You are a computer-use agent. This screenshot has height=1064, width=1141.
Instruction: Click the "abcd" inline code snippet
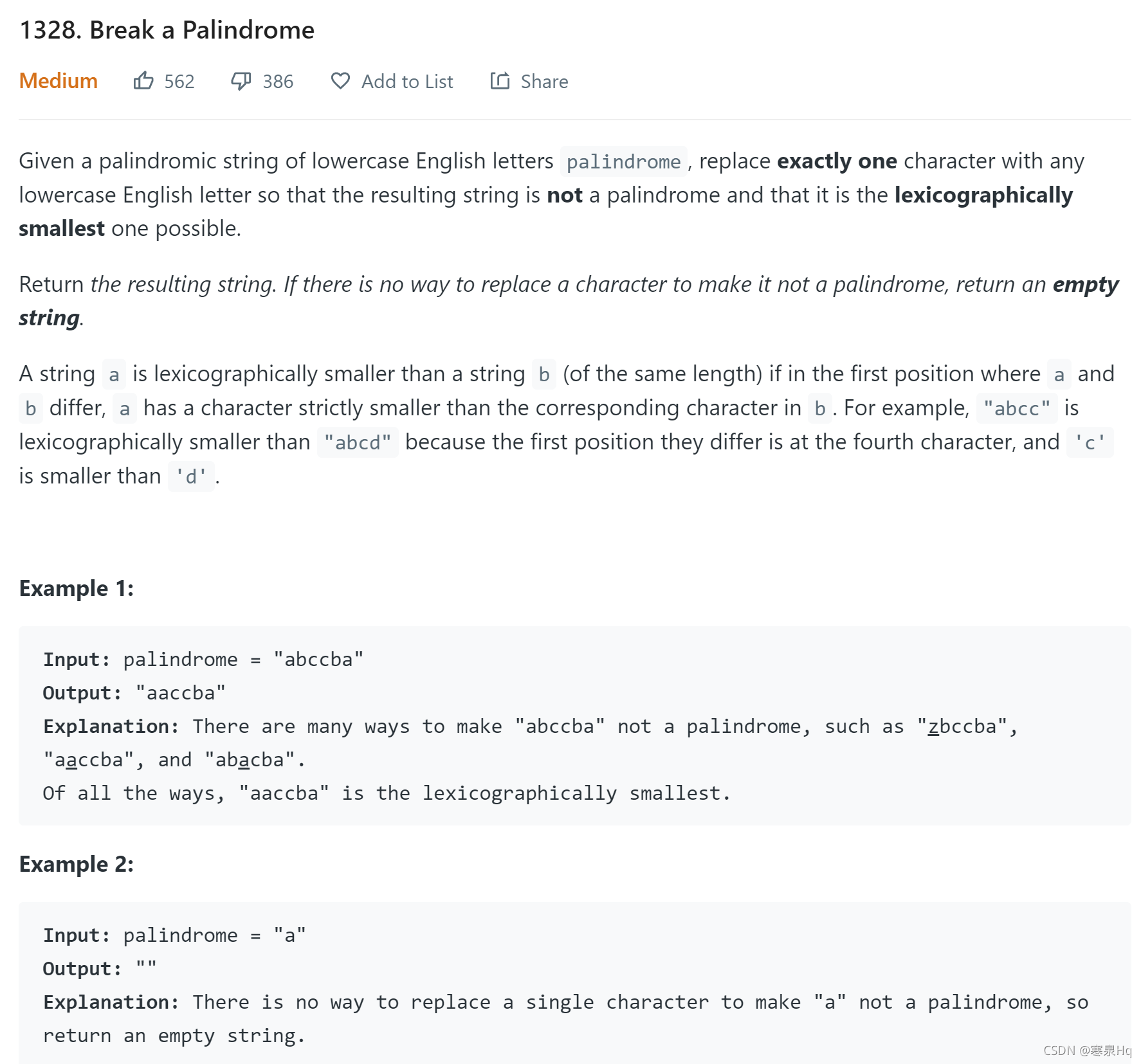point(358,442)
